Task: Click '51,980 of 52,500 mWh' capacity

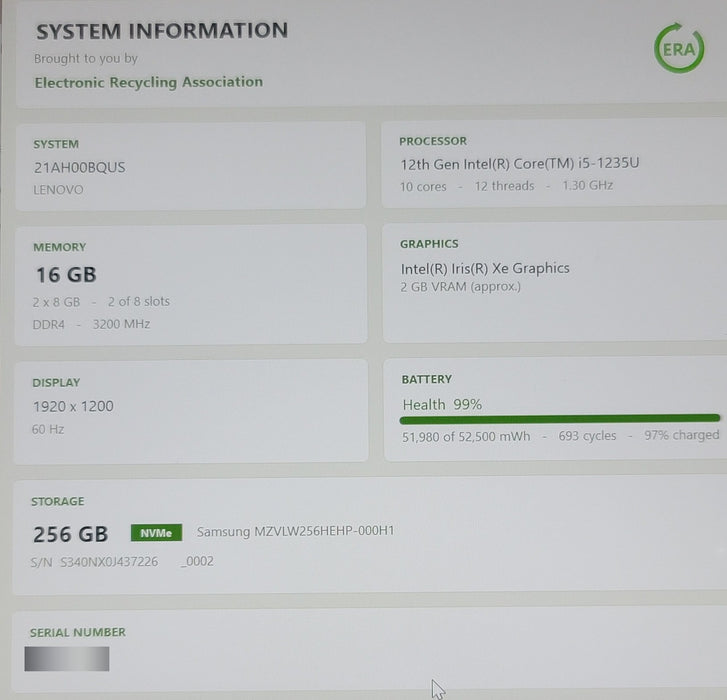Action: (466, 437)
